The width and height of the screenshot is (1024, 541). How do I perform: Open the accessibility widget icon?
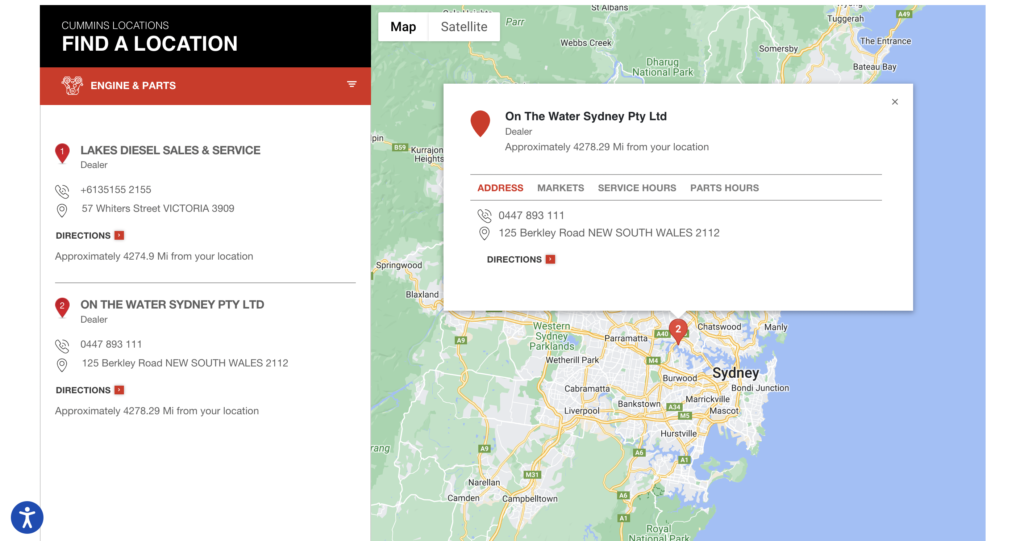(27, 517)
